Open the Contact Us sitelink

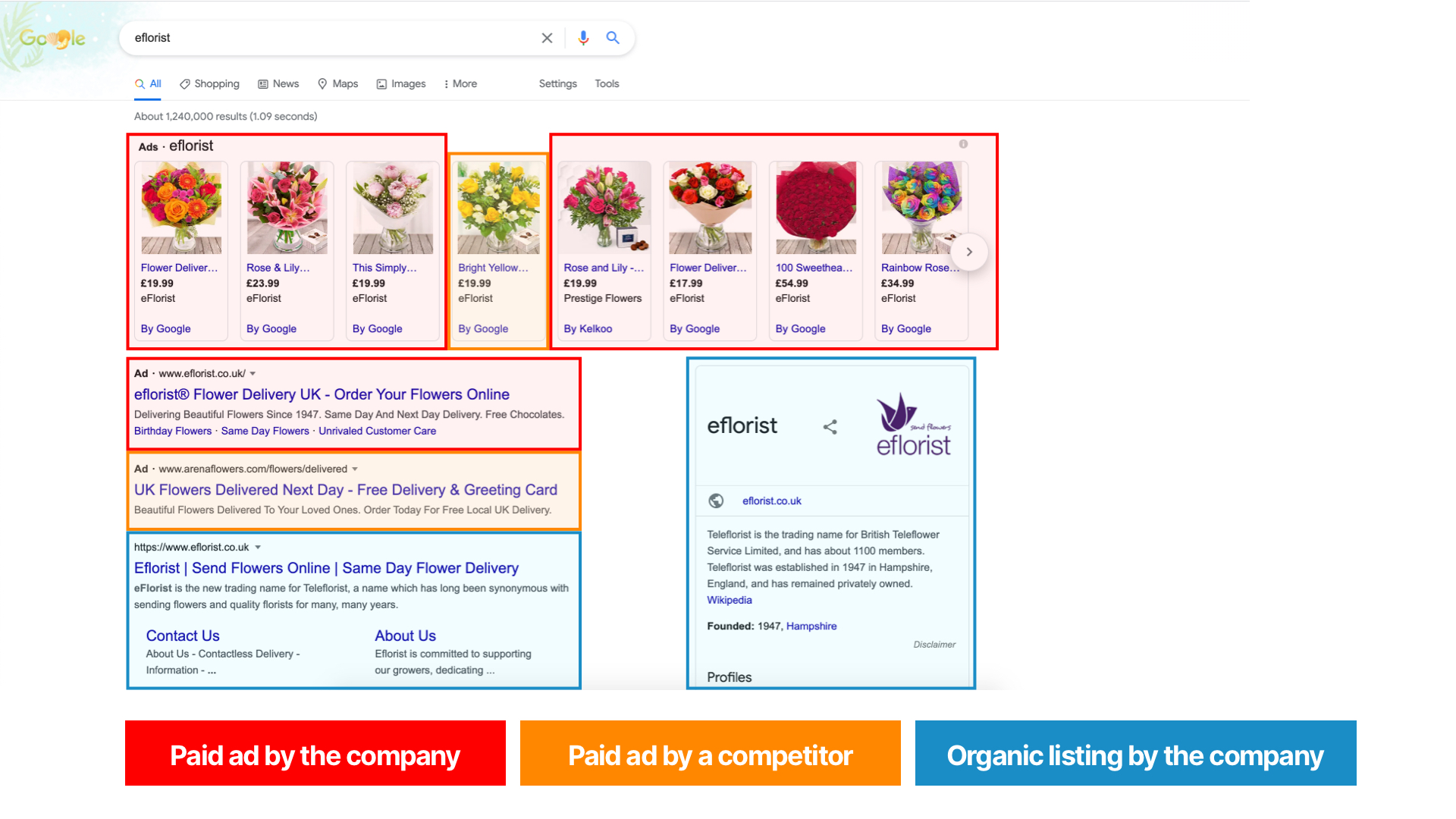(x=183, y=636)
